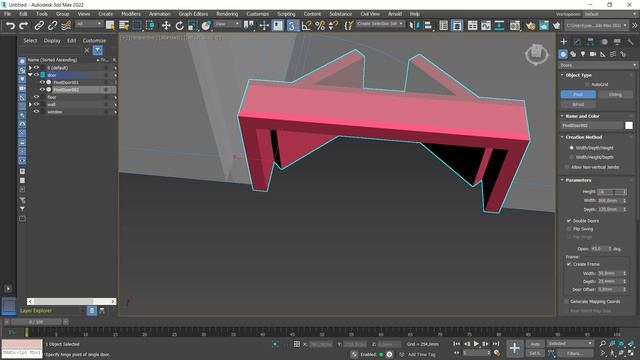640x360 pixels.
Task: Click the Render Production teapot icon
Action: pos(556,26)
